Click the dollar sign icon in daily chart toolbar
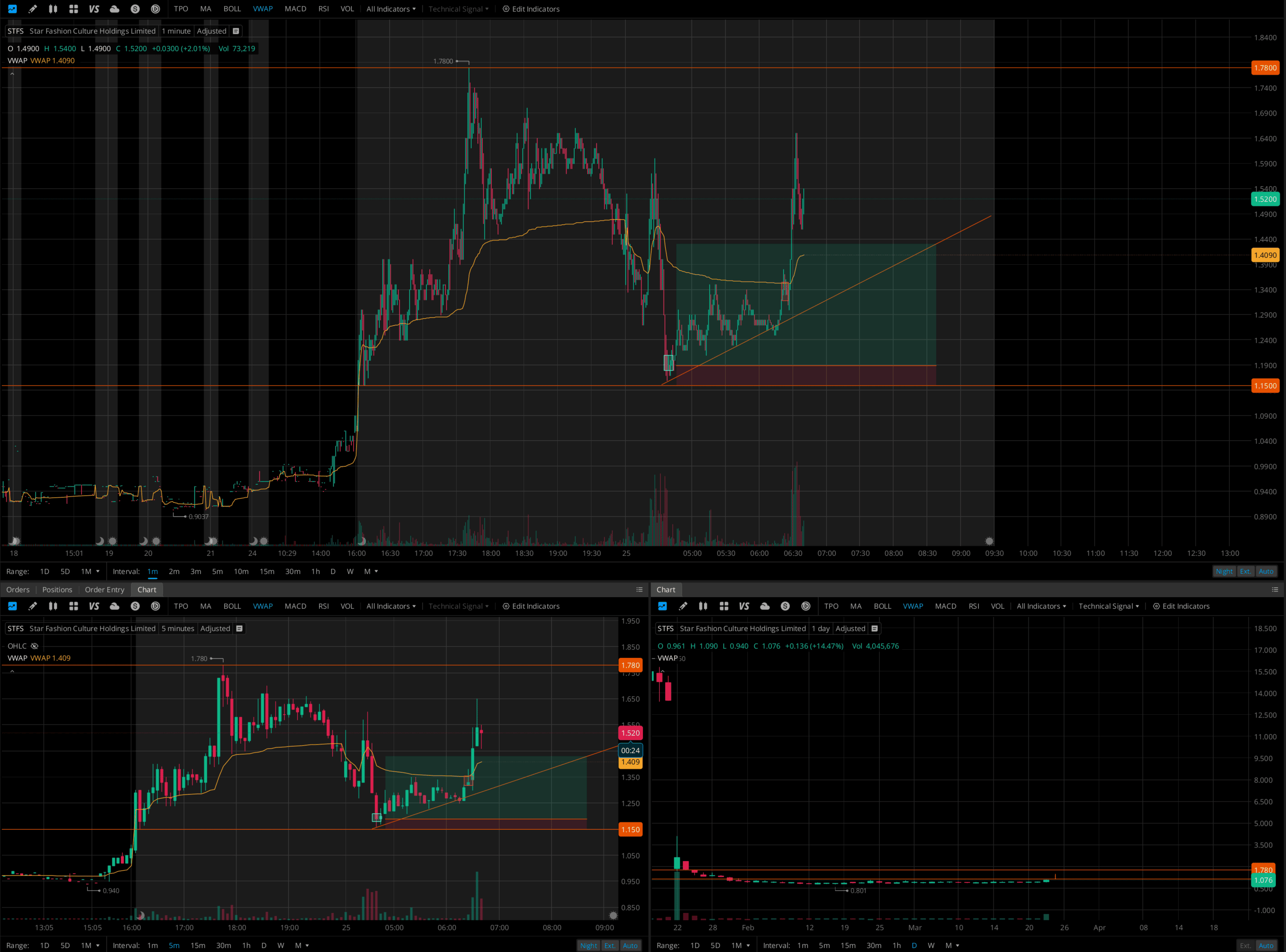The width and height of the screenshot is (1286, 952). tap(784, 606)
